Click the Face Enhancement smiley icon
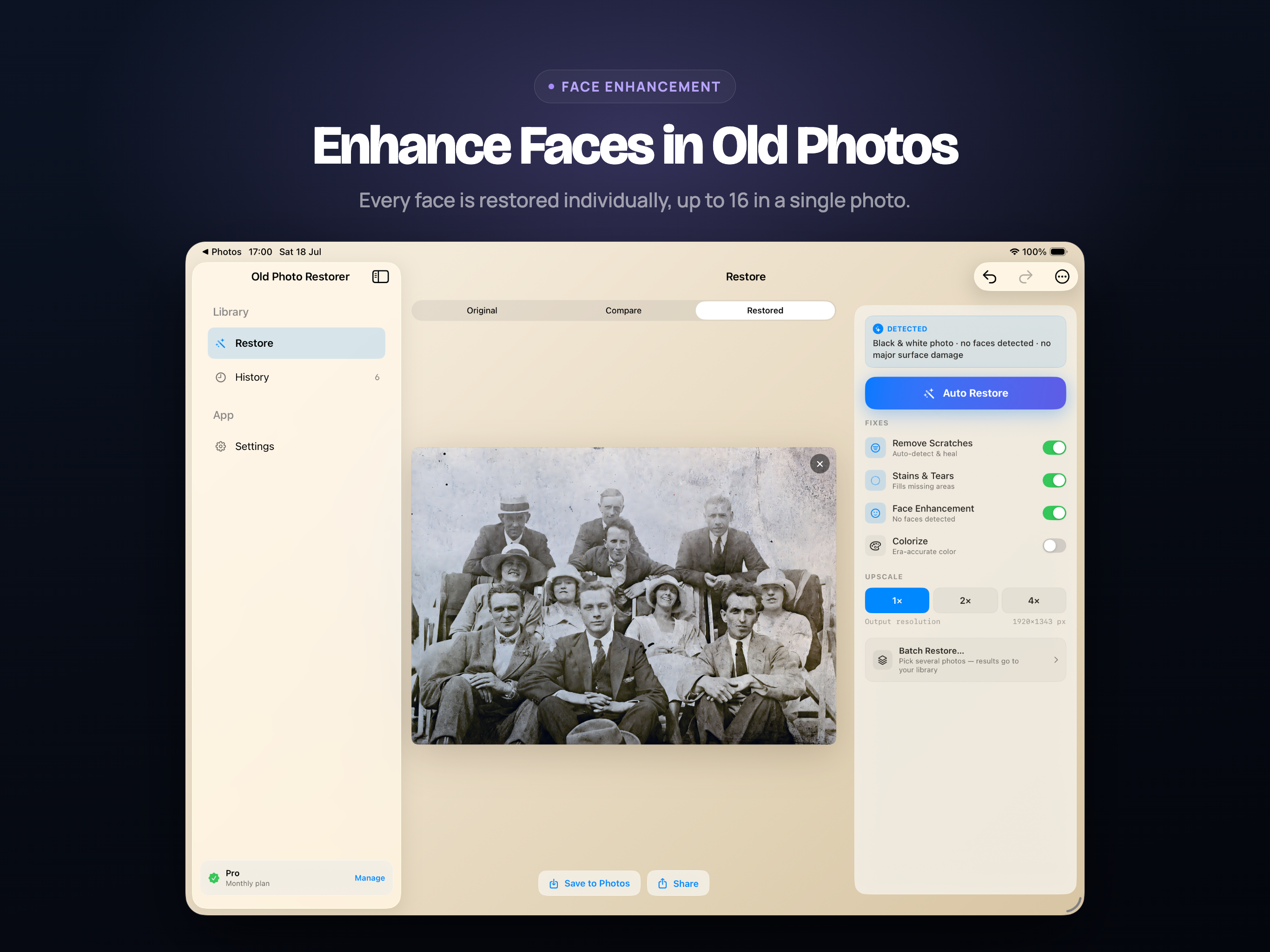 [875, 513]
